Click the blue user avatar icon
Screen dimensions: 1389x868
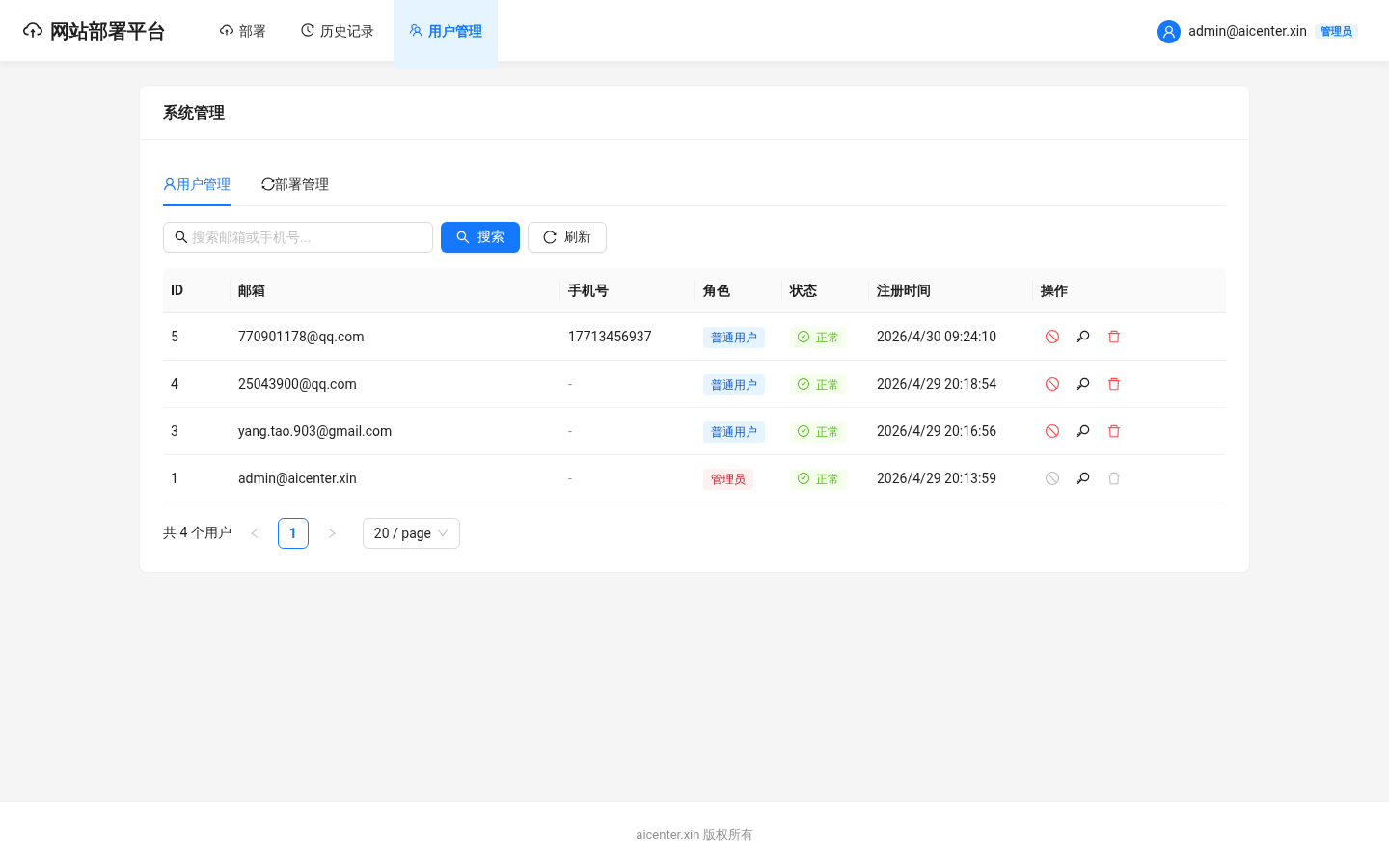(x=1169, y=32)
